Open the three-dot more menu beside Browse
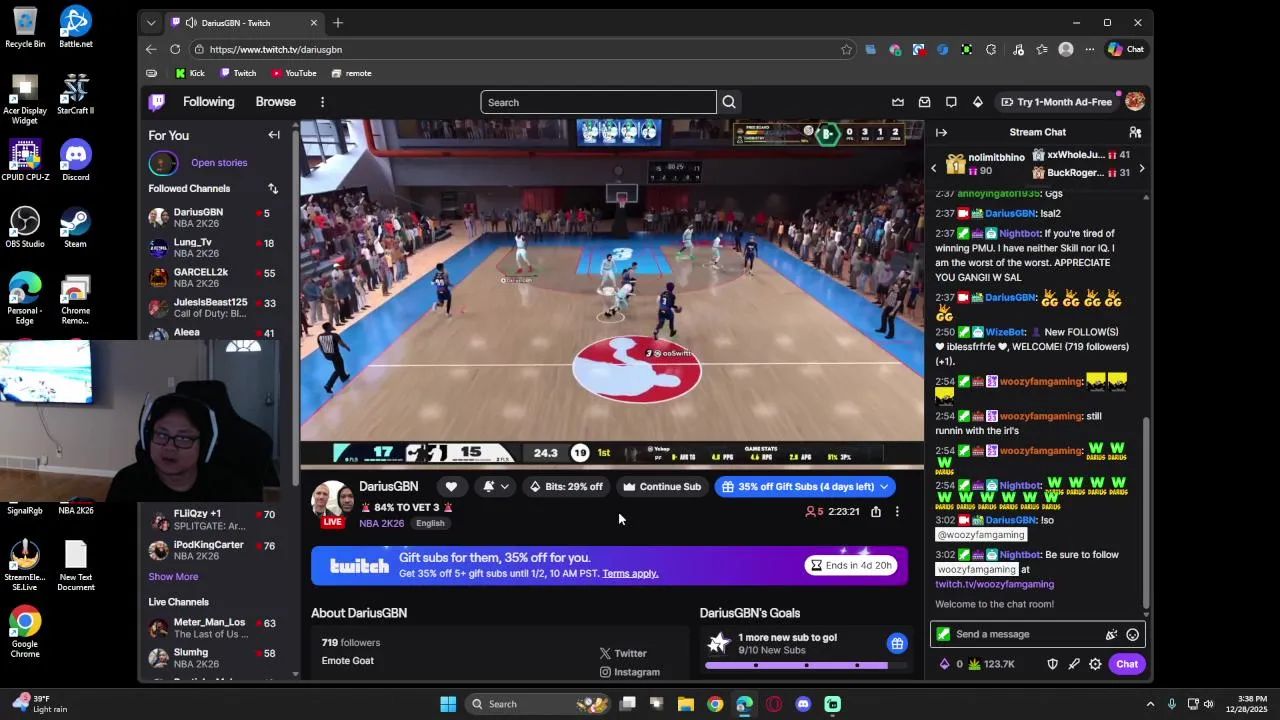Image resolution: width=1280 pixels, height=720 pixels. pyautogui.click(x=322, y=102)
